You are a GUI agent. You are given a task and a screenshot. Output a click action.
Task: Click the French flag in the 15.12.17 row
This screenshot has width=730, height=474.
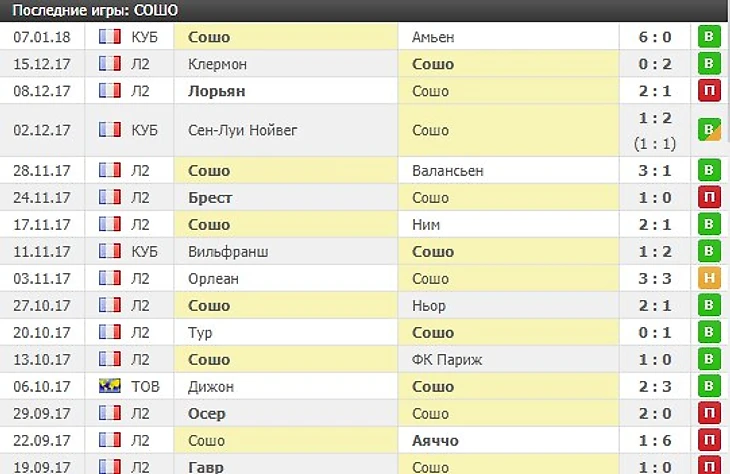(x=110, y=64)
